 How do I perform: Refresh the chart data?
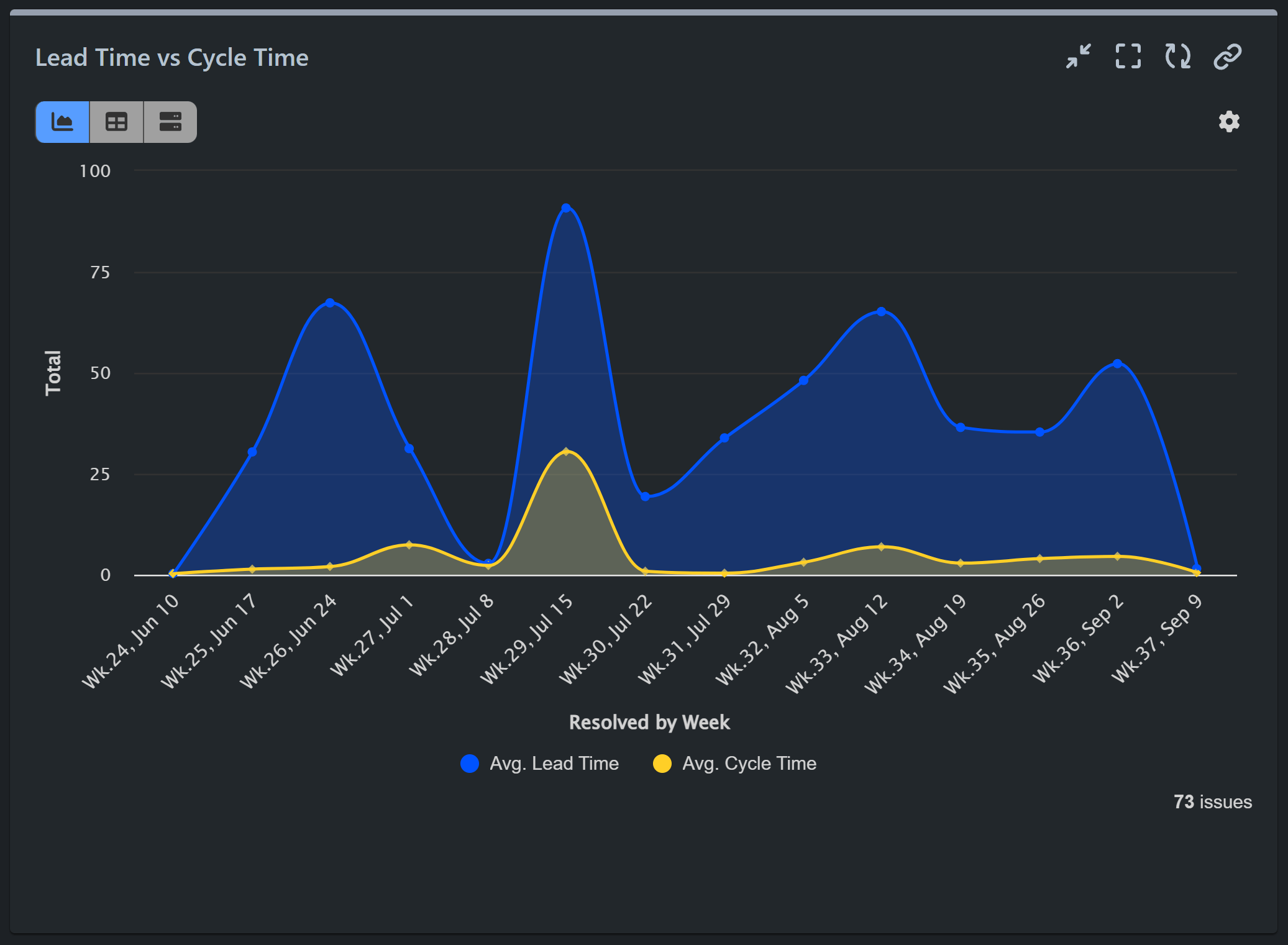pos(1177,57)
